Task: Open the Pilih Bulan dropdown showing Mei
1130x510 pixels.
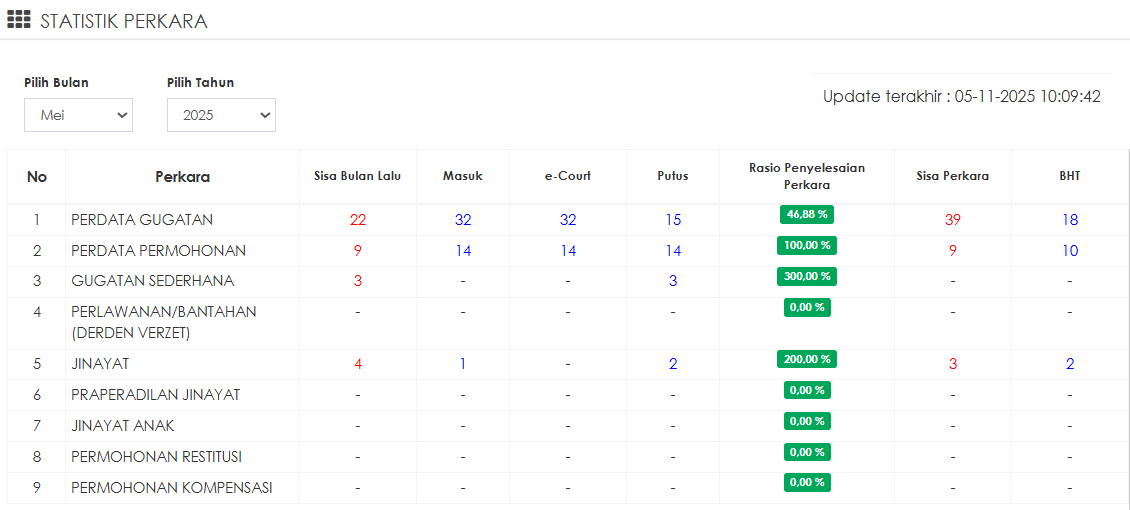Action: (x=79, y=115)
